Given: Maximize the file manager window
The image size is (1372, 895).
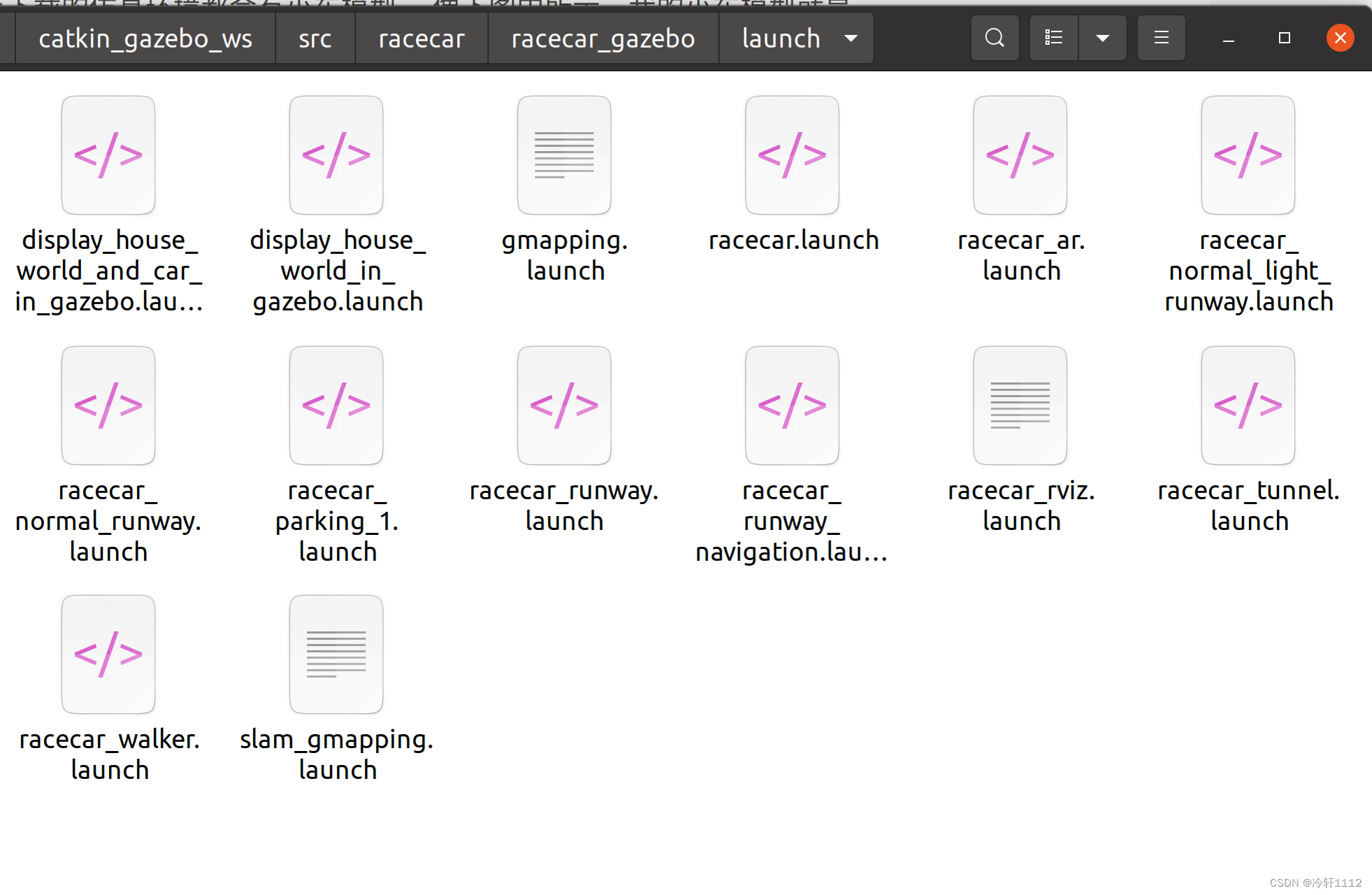Looking at the screenshot, I should point(1284,38).
